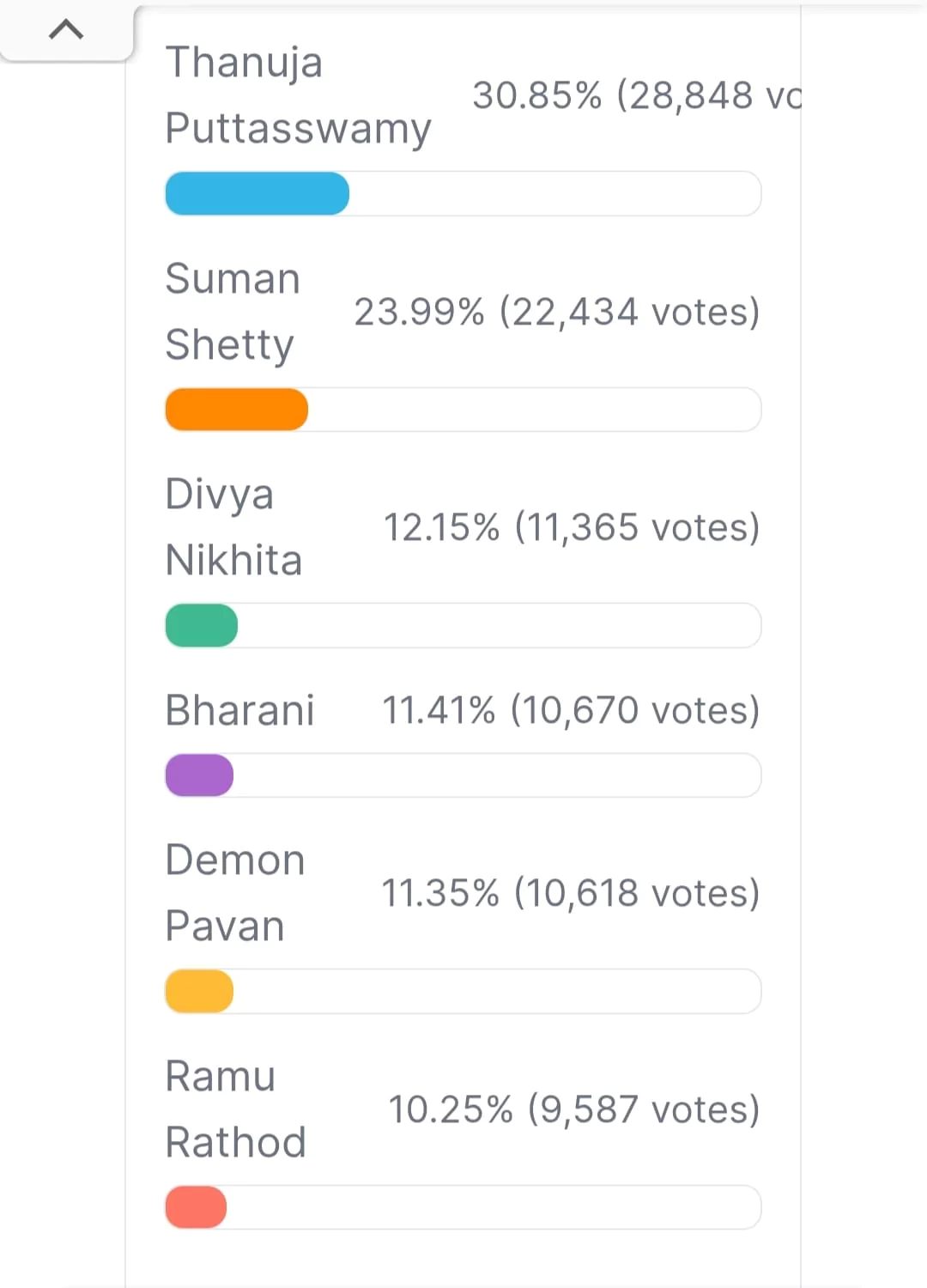
Task: Click the purple Bharani vote bar
Action: (x=199, y=775)
